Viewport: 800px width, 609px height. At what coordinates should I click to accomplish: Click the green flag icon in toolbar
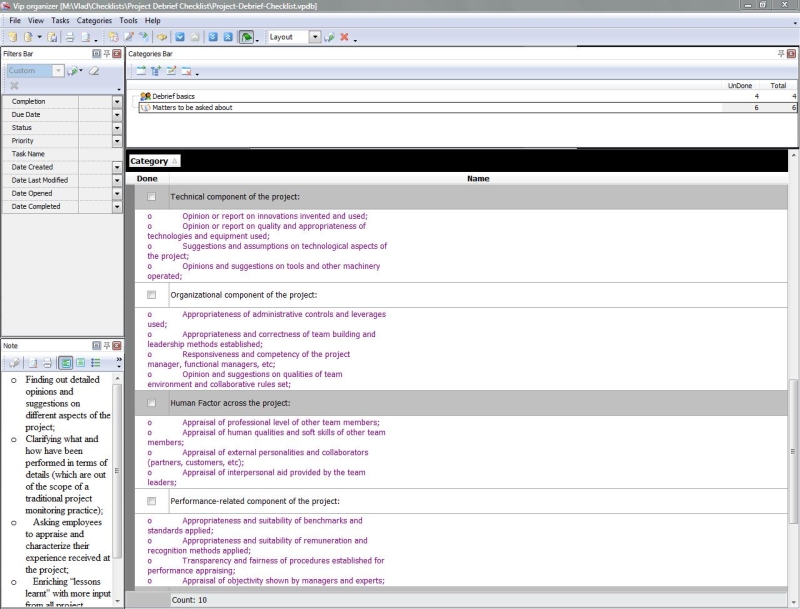click(x=246, y=37)
